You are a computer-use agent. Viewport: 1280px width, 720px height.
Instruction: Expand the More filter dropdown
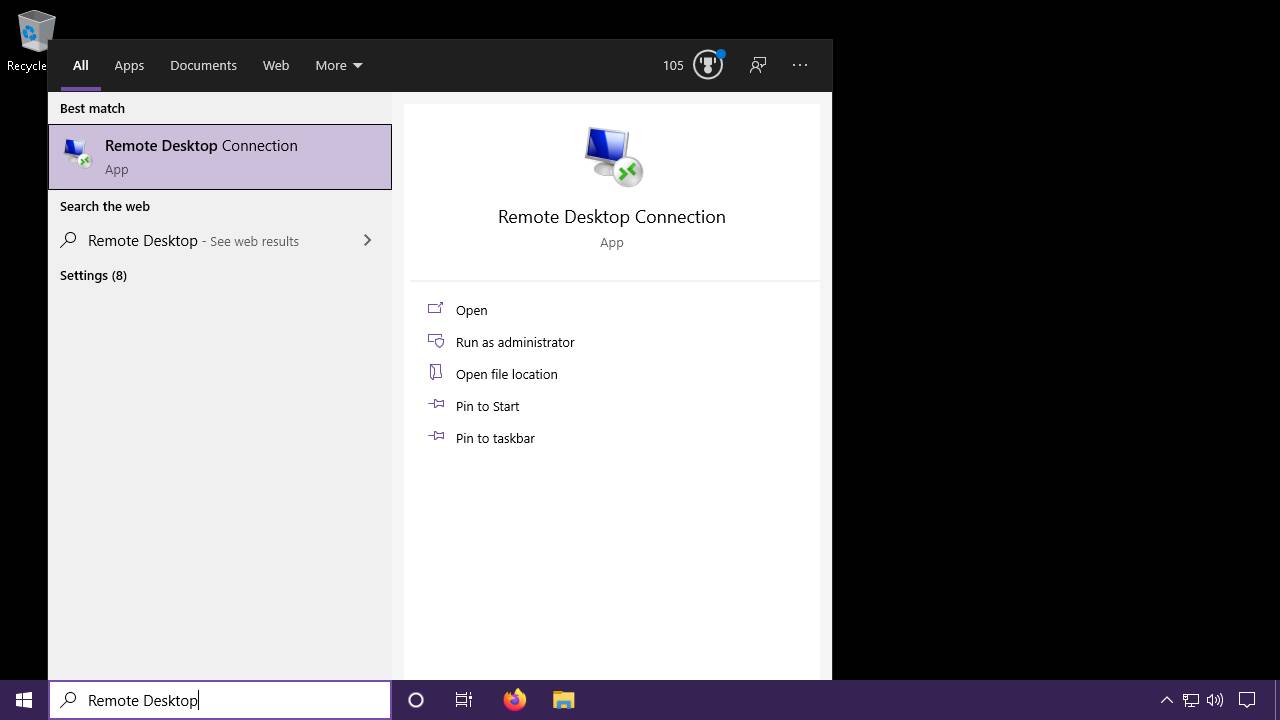338,65
